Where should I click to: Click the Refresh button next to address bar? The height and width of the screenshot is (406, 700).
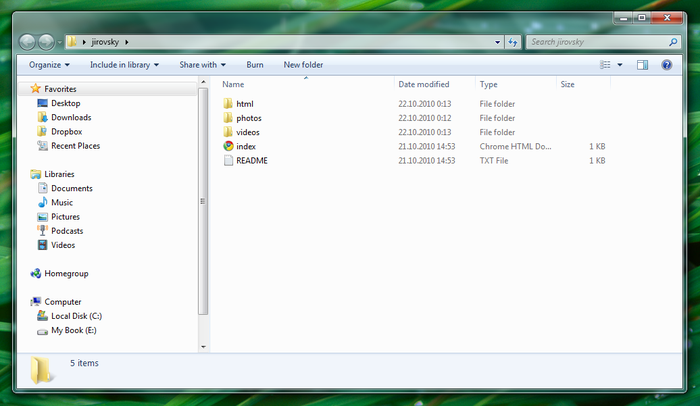pos(513,42)
